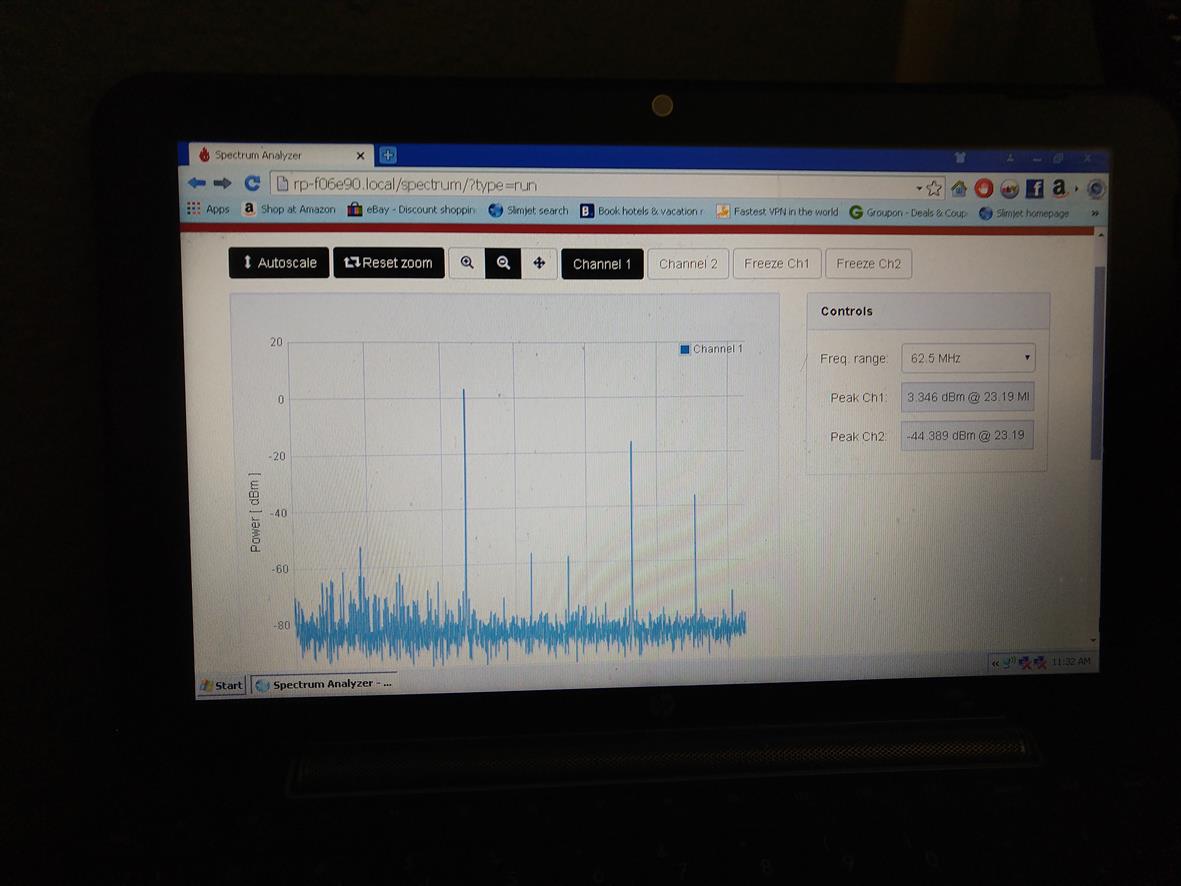Screen dimensions: 1181x886
Task: Click the red circular extension icon
Action: pyautogui.click(x=984, y=188)
